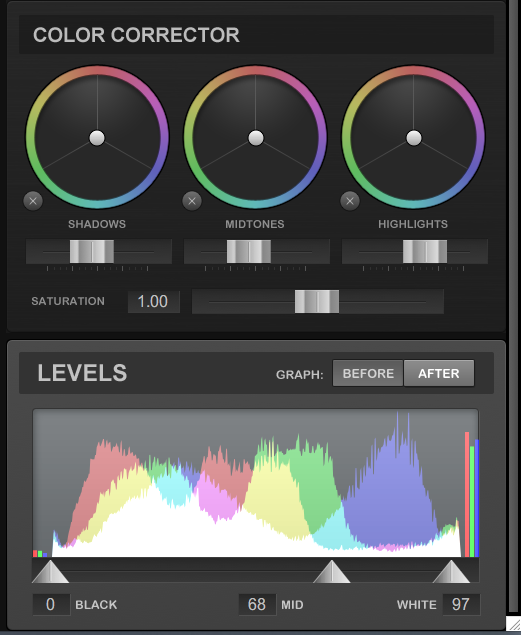
Task: Click the Highlights color wheel center handle
Action: [x=414, y=138]
